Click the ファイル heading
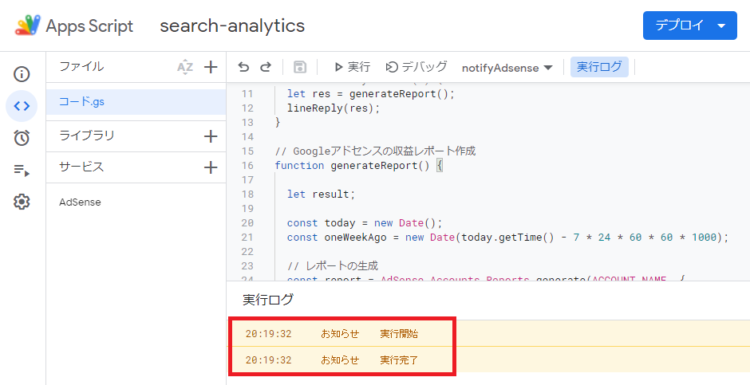The width and height of the screenshot is (750, 385). tap(81, 67)
